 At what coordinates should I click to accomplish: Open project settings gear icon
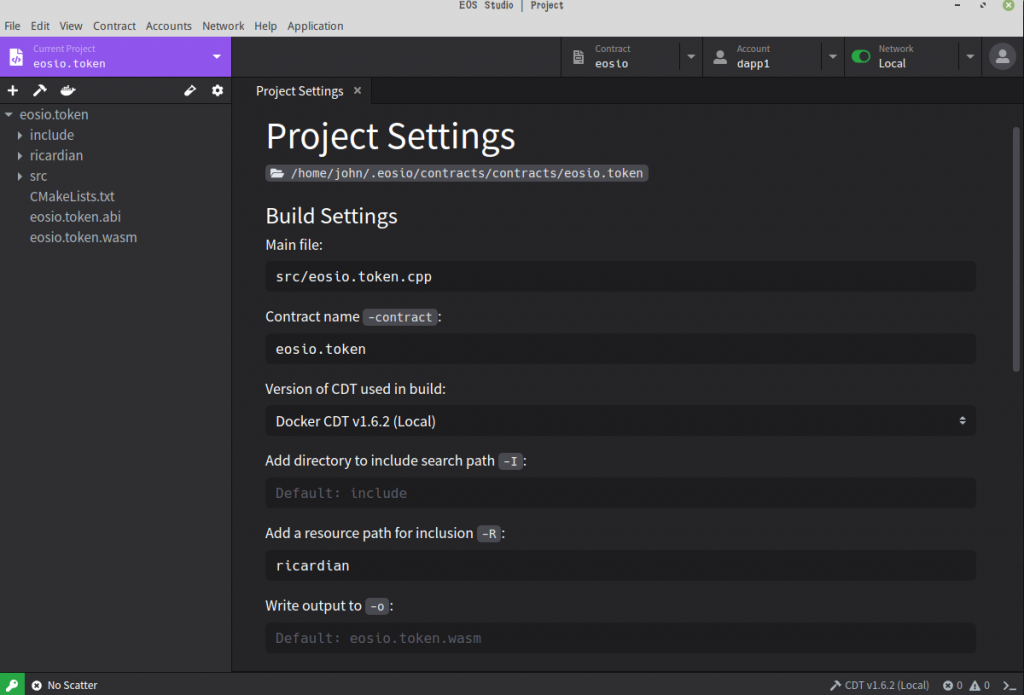217,91
